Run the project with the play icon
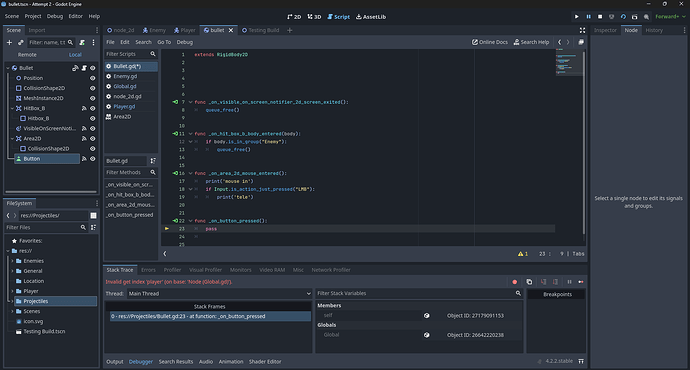690x370 pixels. (576, 17)
